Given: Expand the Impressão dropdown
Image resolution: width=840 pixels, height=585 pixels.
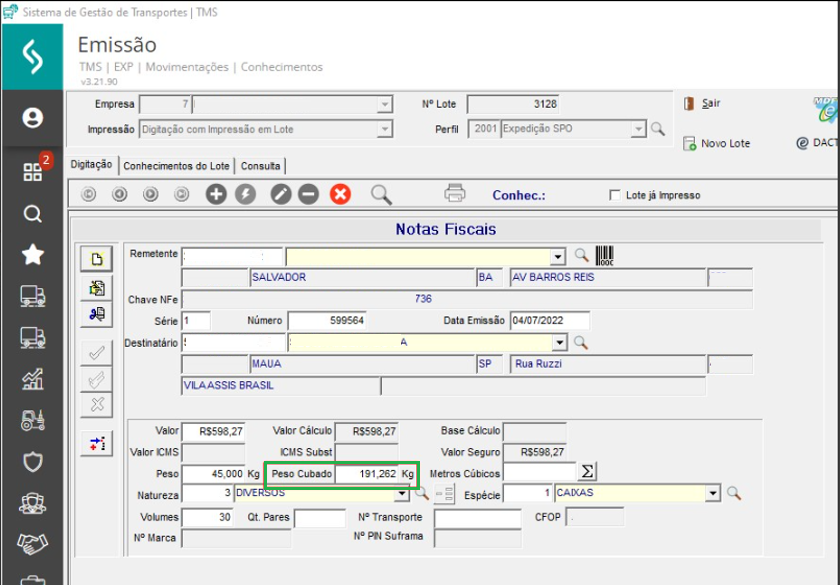Looking at the screenshot, I should point(384,129).
